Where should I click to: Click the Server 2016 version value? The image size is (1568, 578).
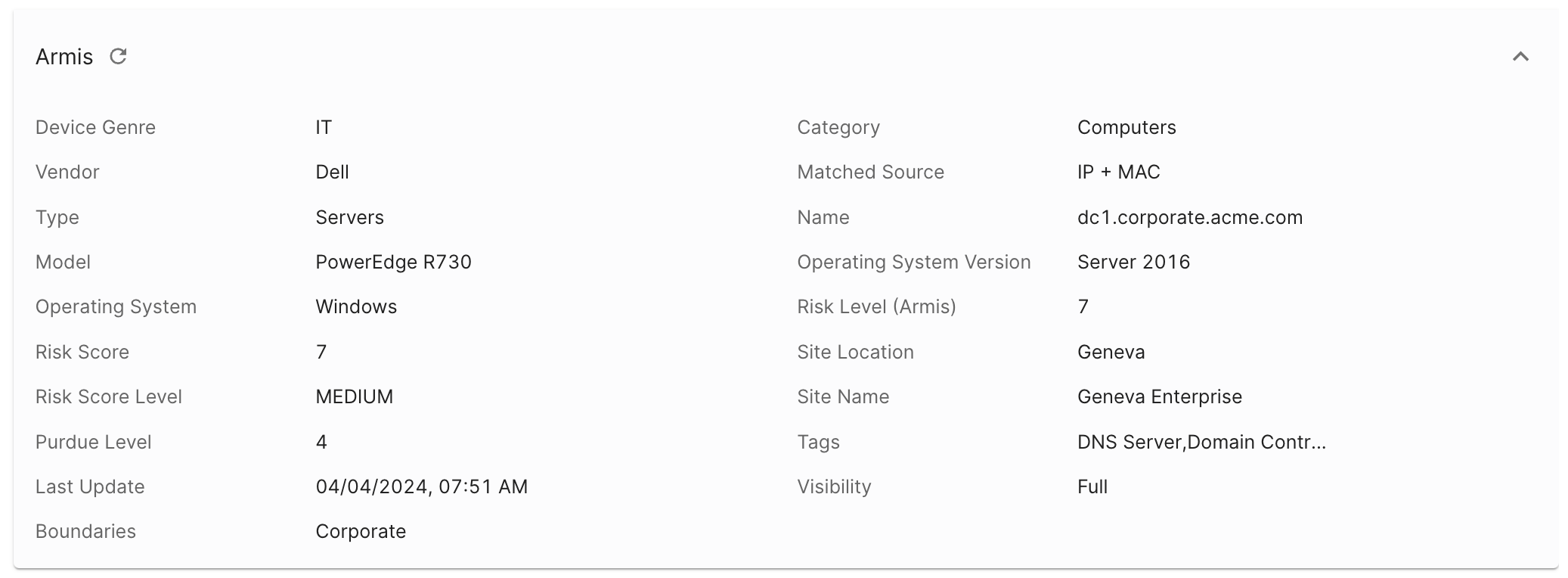[x=1133, y=263]
